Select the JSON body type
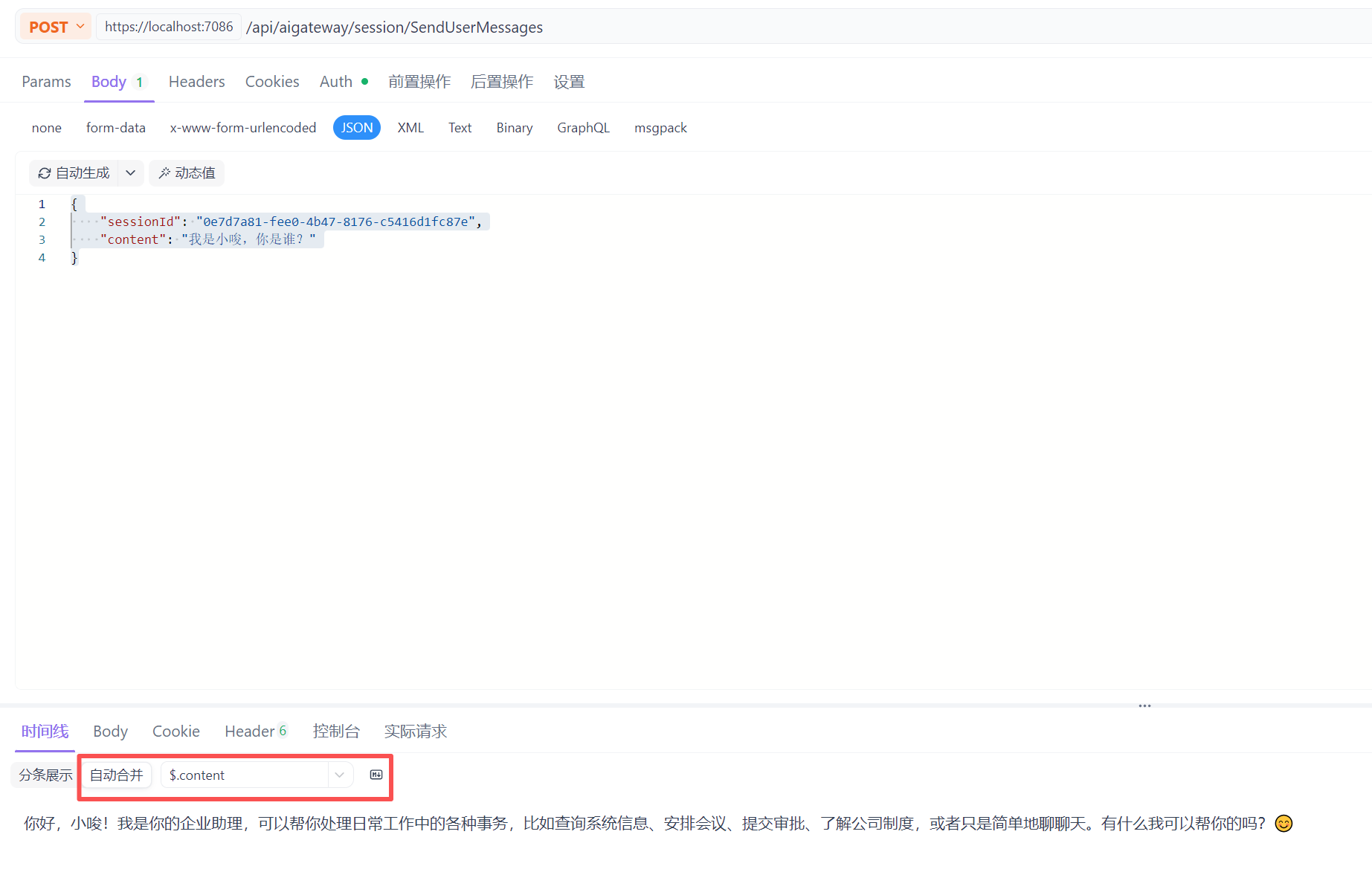This screenshot has height=872, width=1372. point(356,128)
